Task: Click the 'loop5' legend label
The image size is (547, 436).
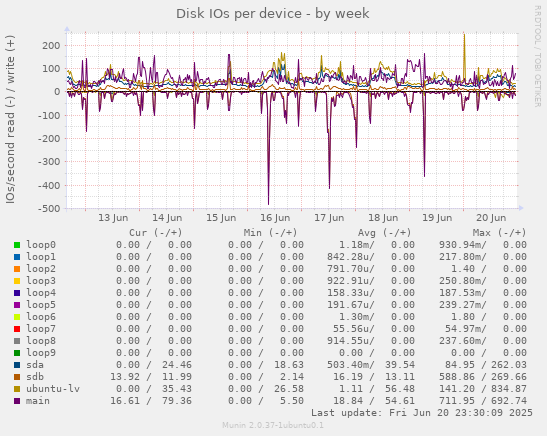Action: point(41,305)
